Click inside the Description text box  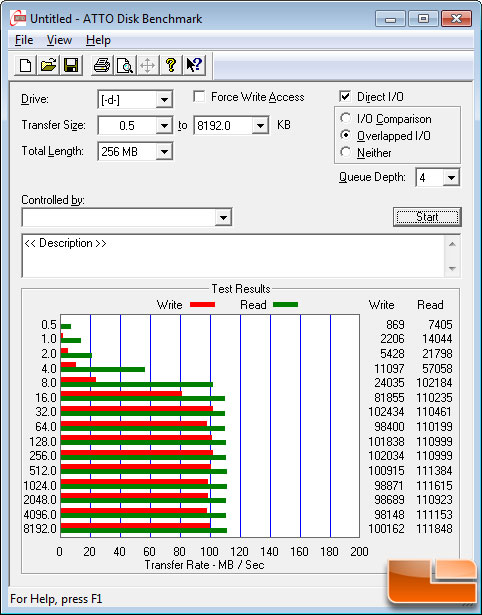233,256
